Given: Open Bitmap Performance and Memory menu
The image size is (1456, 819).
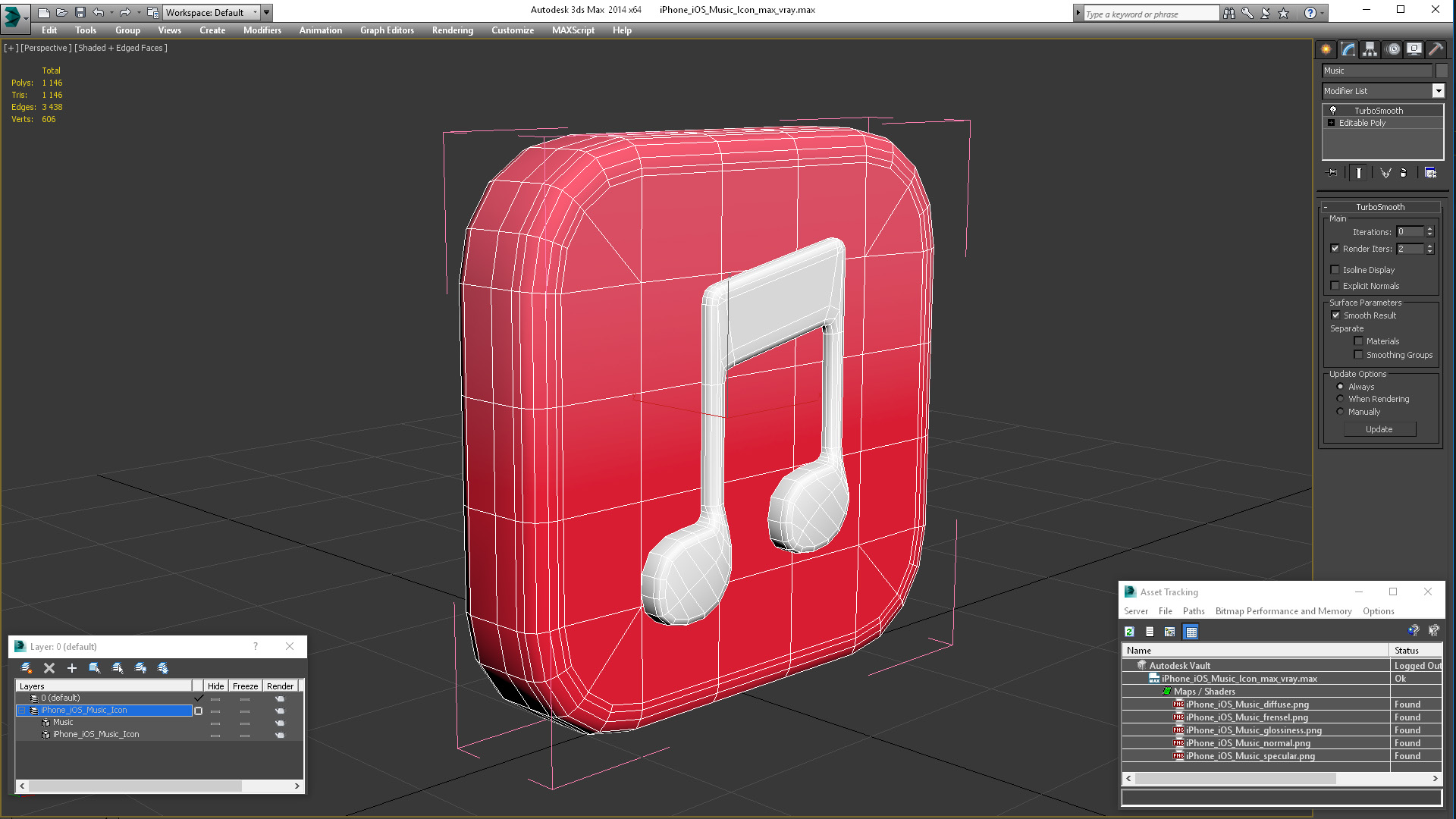Looking at the screenshot, I should [1283, 611].
